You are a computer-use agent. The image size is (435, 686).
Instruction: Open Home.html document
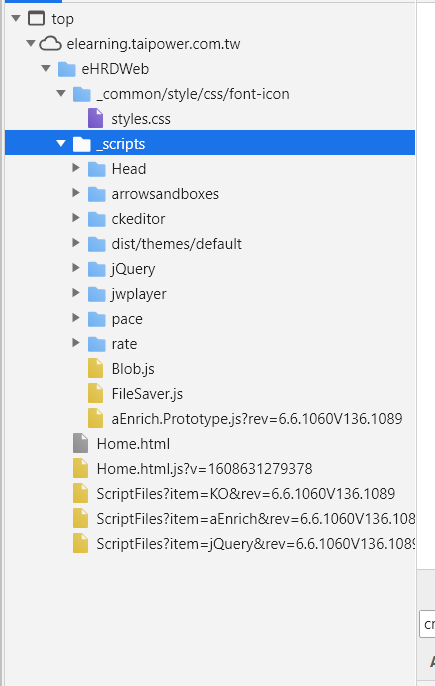tap(133, 444)
